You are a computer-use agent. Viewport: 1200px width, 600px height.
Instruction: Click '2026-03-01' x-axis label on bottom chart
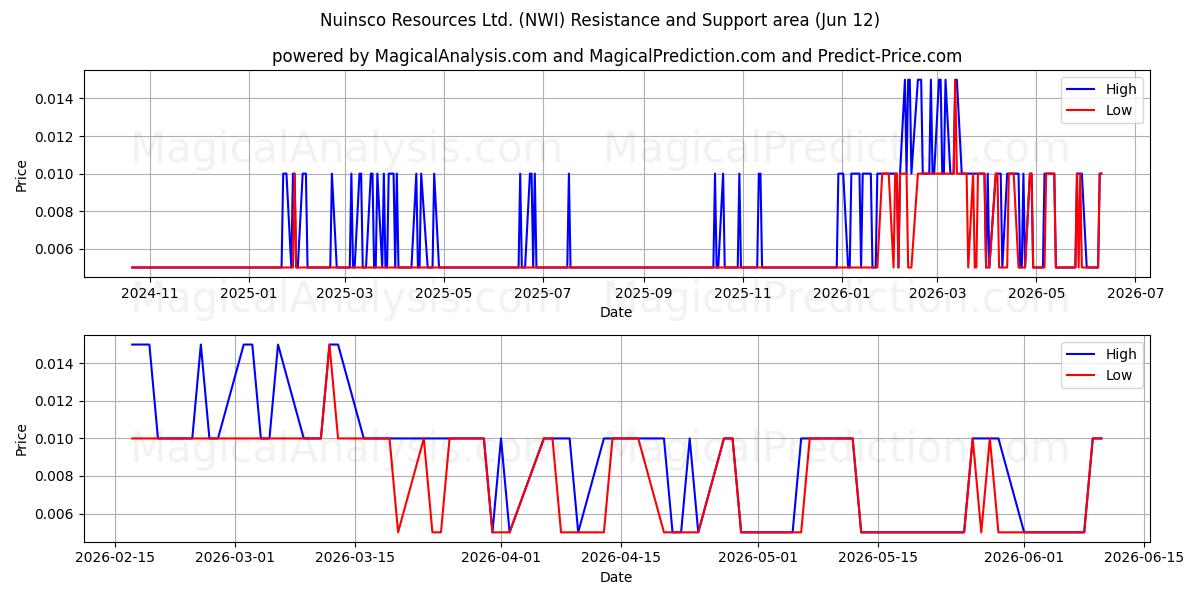[x=235, y=558]
